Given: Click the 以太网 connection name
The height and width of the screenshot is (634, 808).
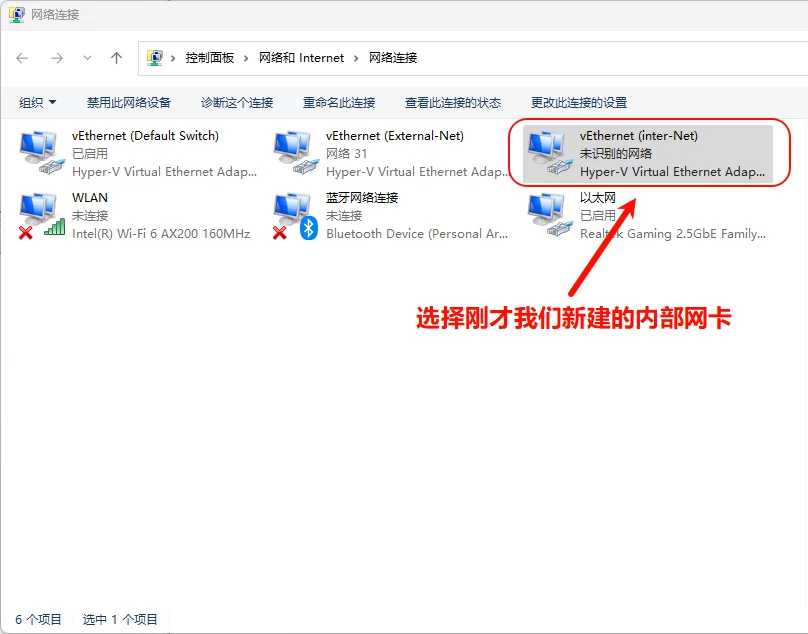Looking at the screenshot, I should click(x=598, y=197).
